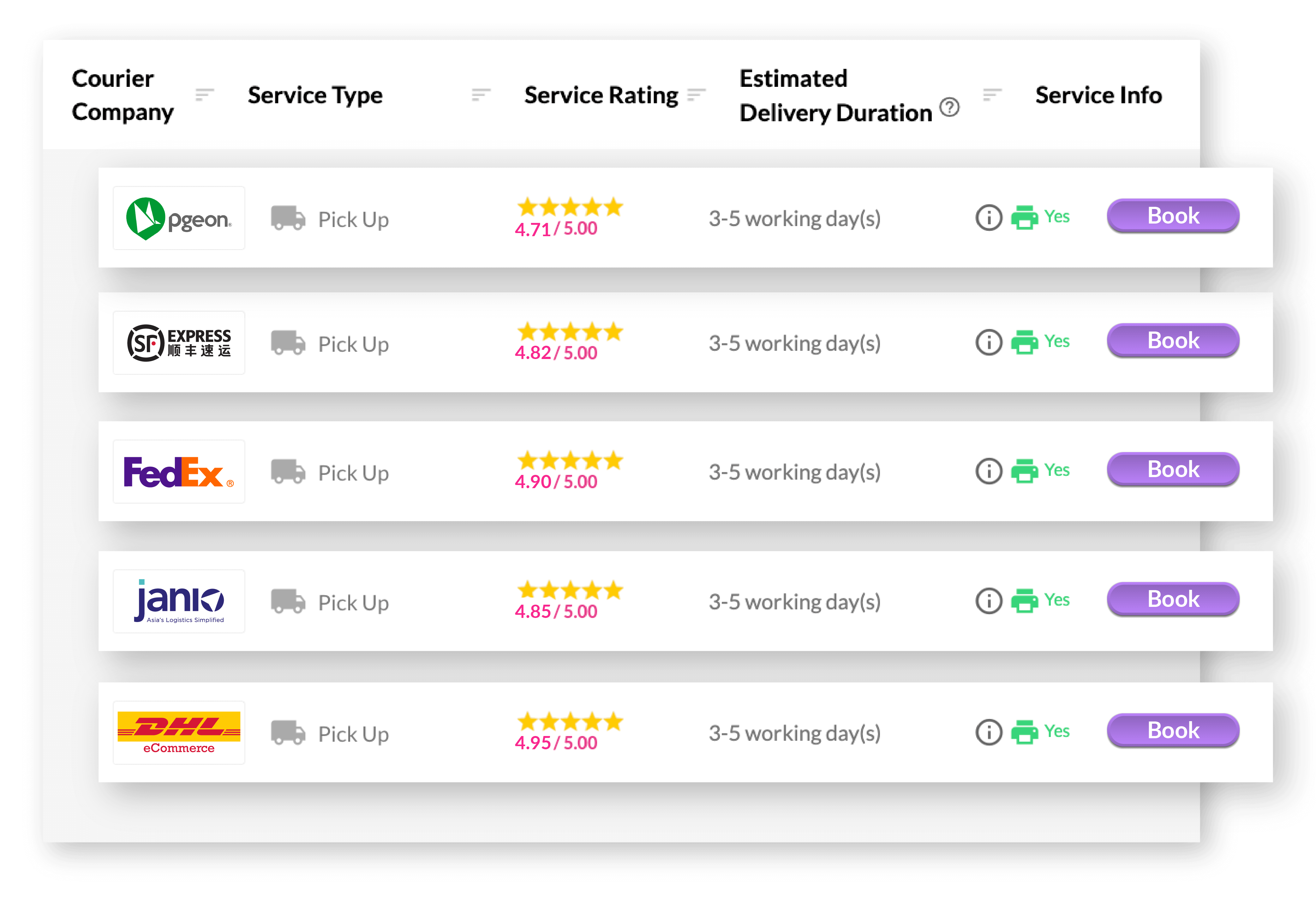Sort by Courier Company using the filter icon
The height and width of the screenshot is (898, 1316).
coord(204,94)
